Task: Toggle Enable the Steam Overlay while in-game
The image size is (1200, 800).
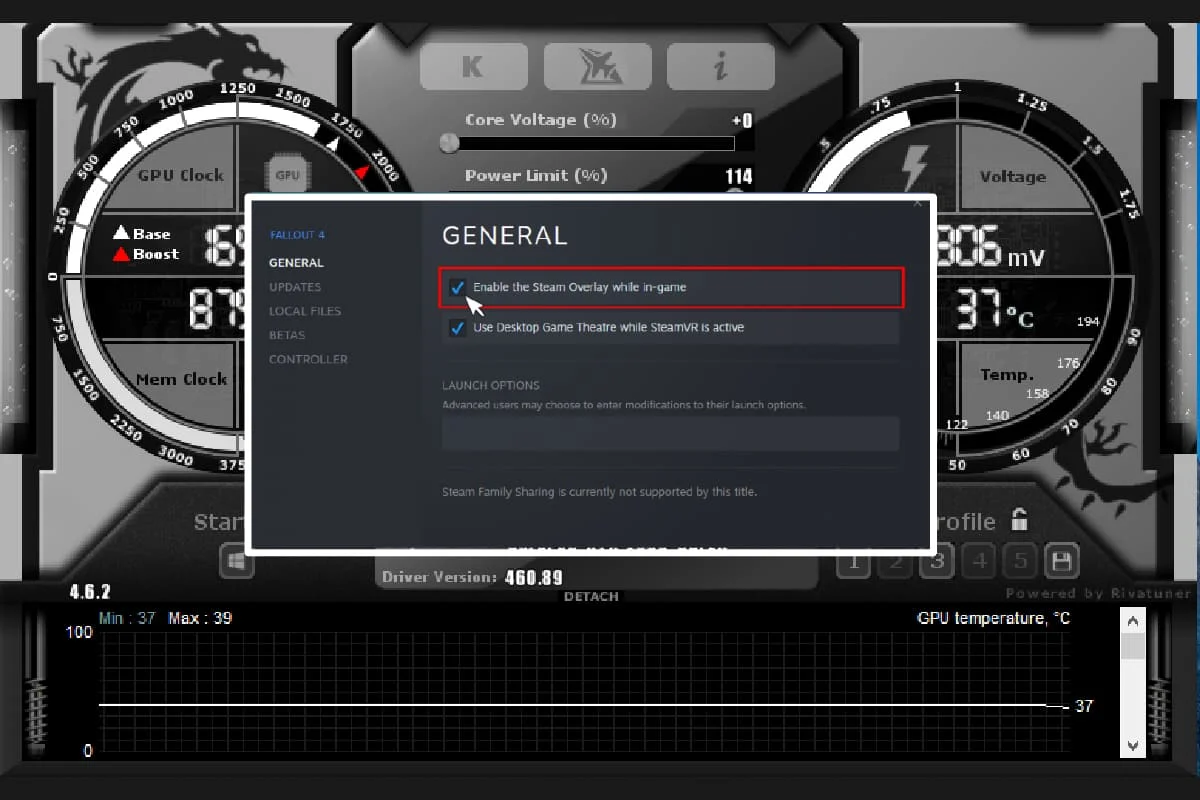Action: [x=458, y=287]
